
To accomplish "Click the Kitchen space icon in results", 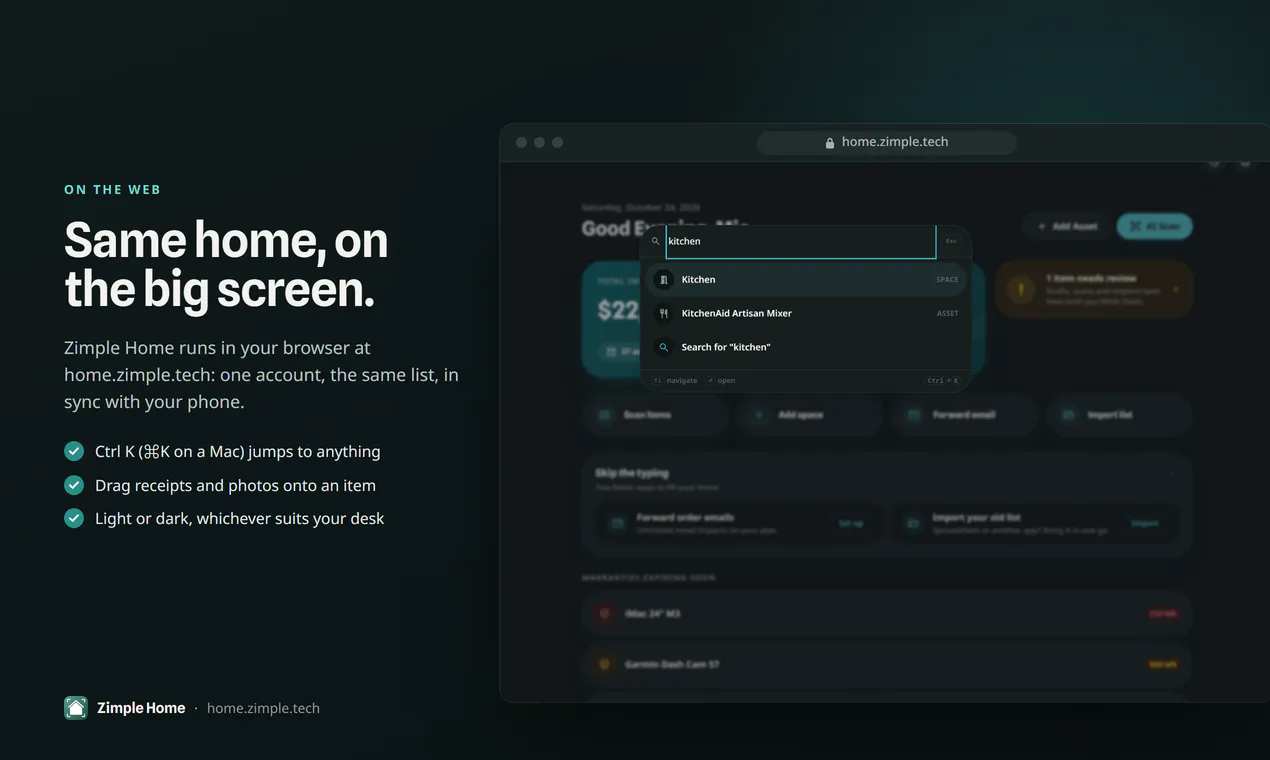I will 664,280.
